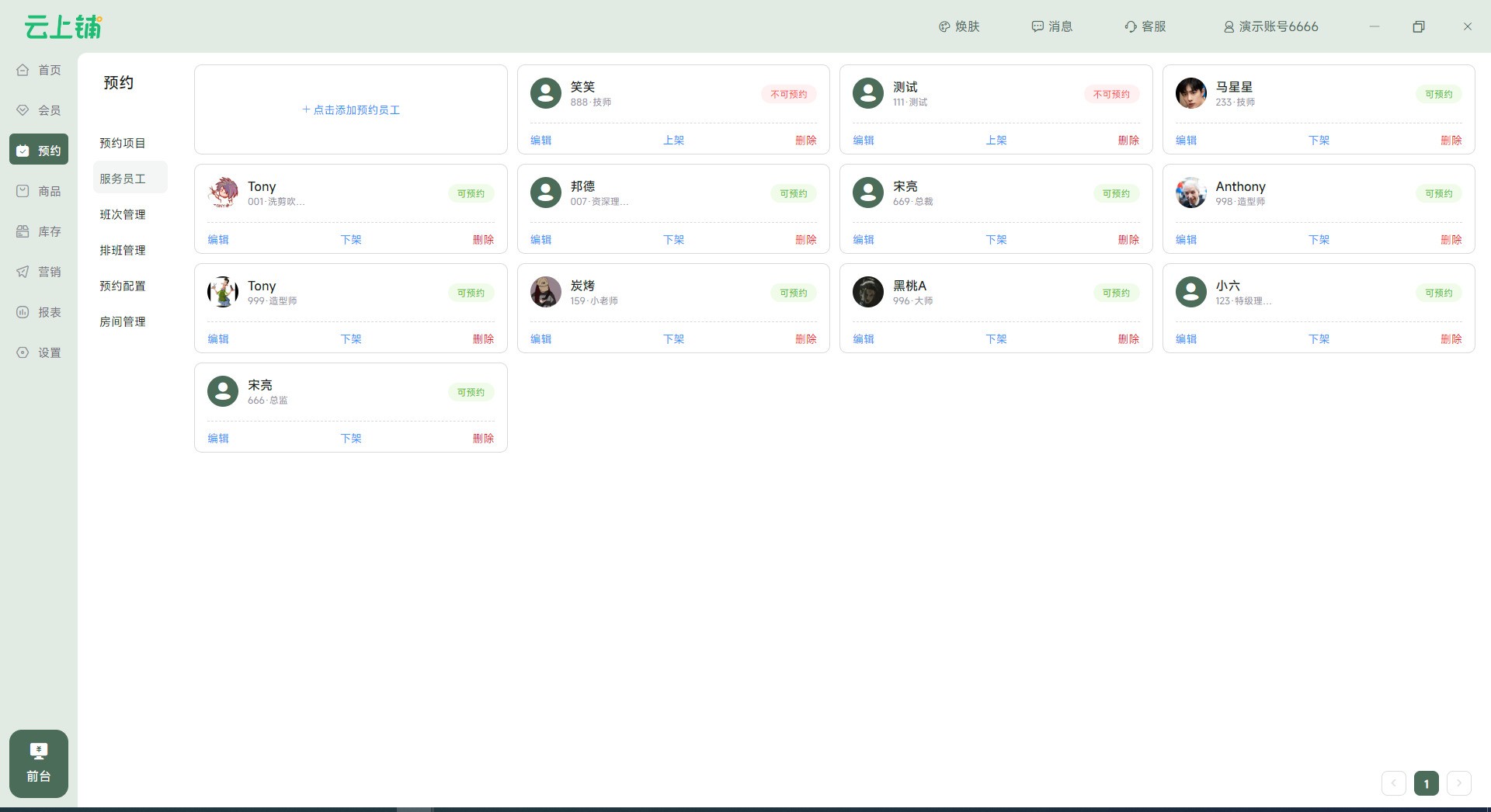Open 焕肤 skin theme changer
The width and height of the screenshot is (1491, 812).
[x=959, y=26]
